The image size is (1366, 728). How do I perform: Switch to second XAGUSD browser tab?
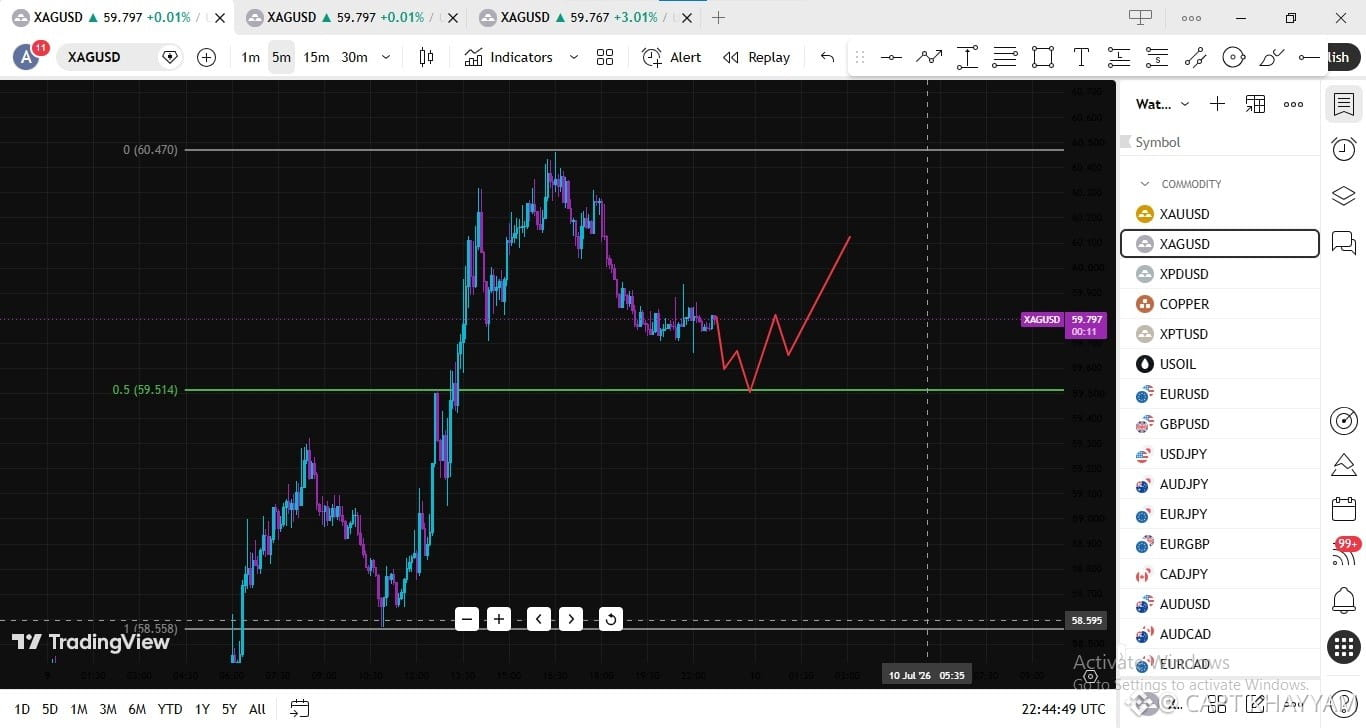(351, 17)
